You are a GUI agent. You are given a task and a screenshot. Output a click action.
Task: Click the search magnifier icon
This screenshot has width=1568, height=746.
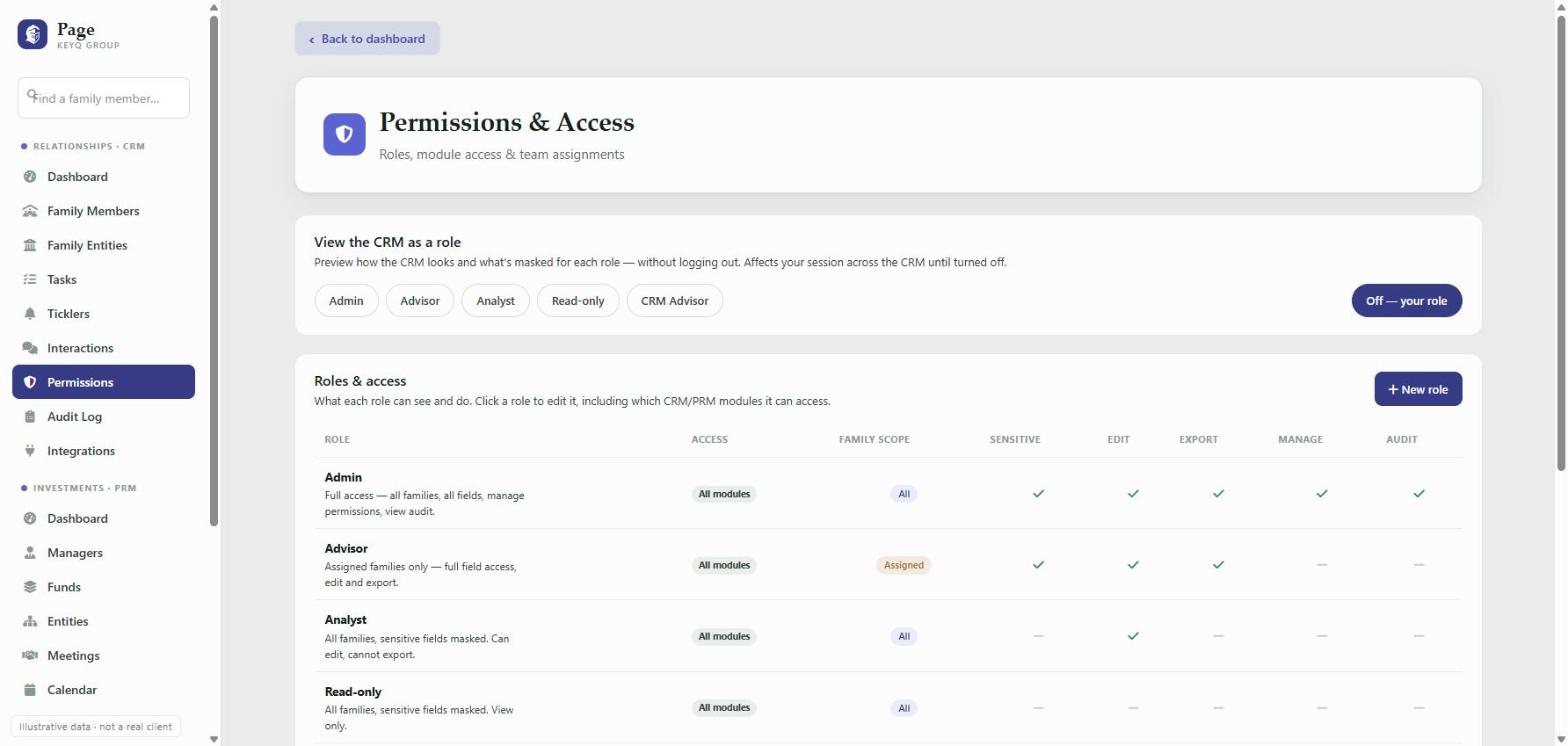32,94
